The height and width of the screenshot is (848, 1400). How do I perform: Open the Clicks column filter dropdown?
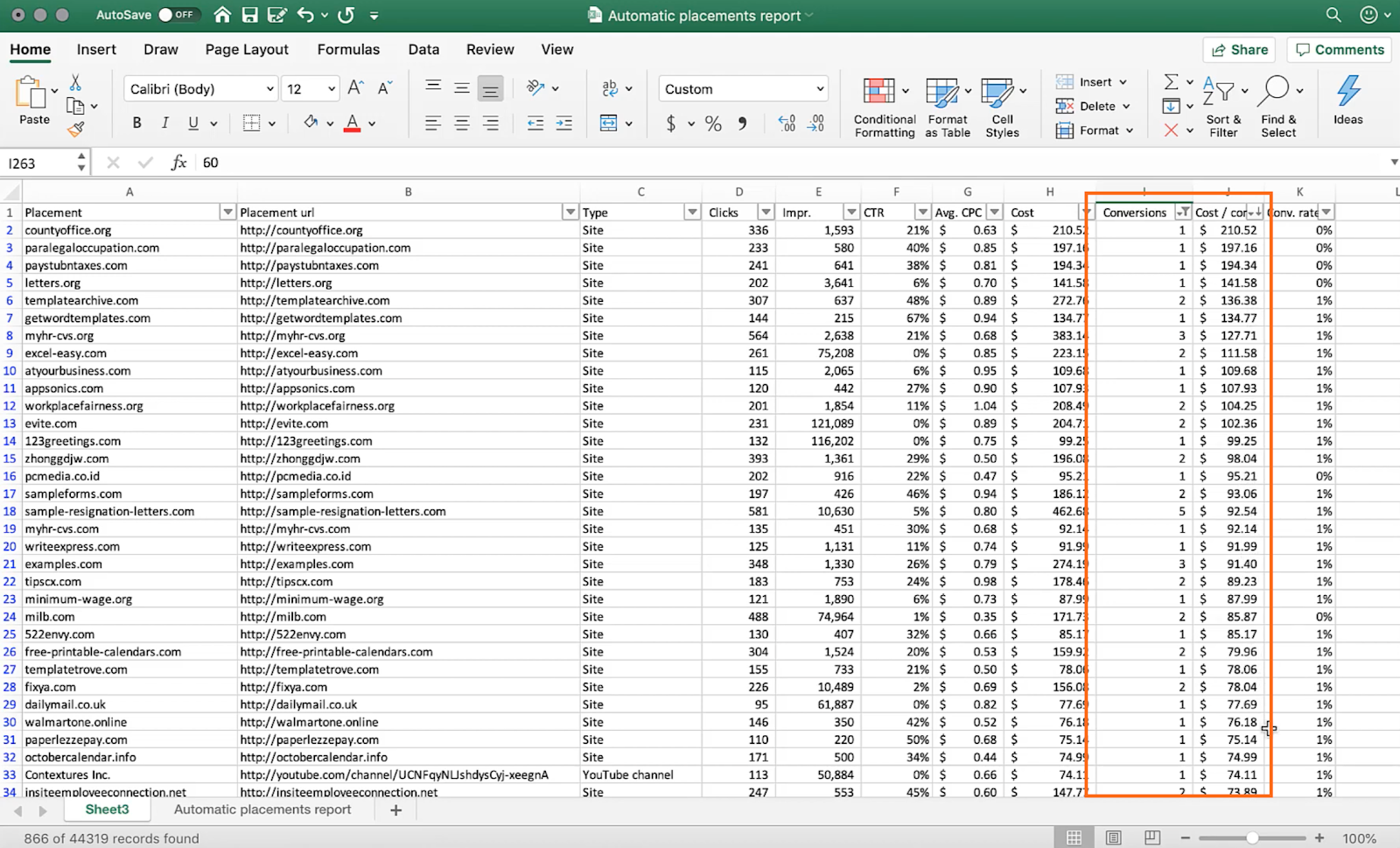(x=766, y=212)
